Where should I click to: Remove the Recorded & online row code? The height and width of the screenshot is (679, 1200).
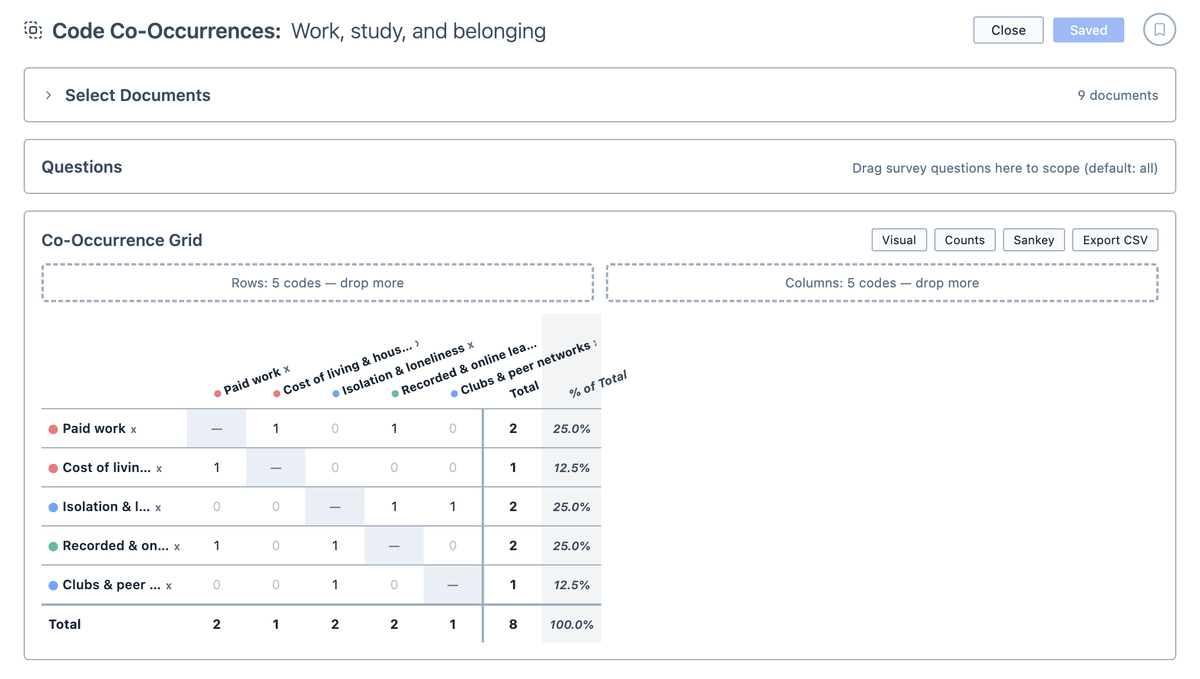[177, 547]
